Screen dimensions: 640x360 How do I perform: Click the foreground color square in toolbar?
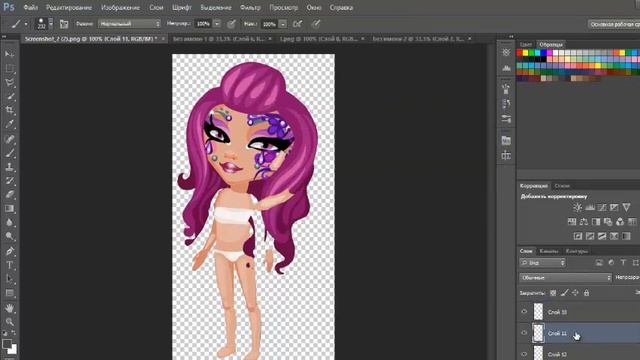click(7, 344)
